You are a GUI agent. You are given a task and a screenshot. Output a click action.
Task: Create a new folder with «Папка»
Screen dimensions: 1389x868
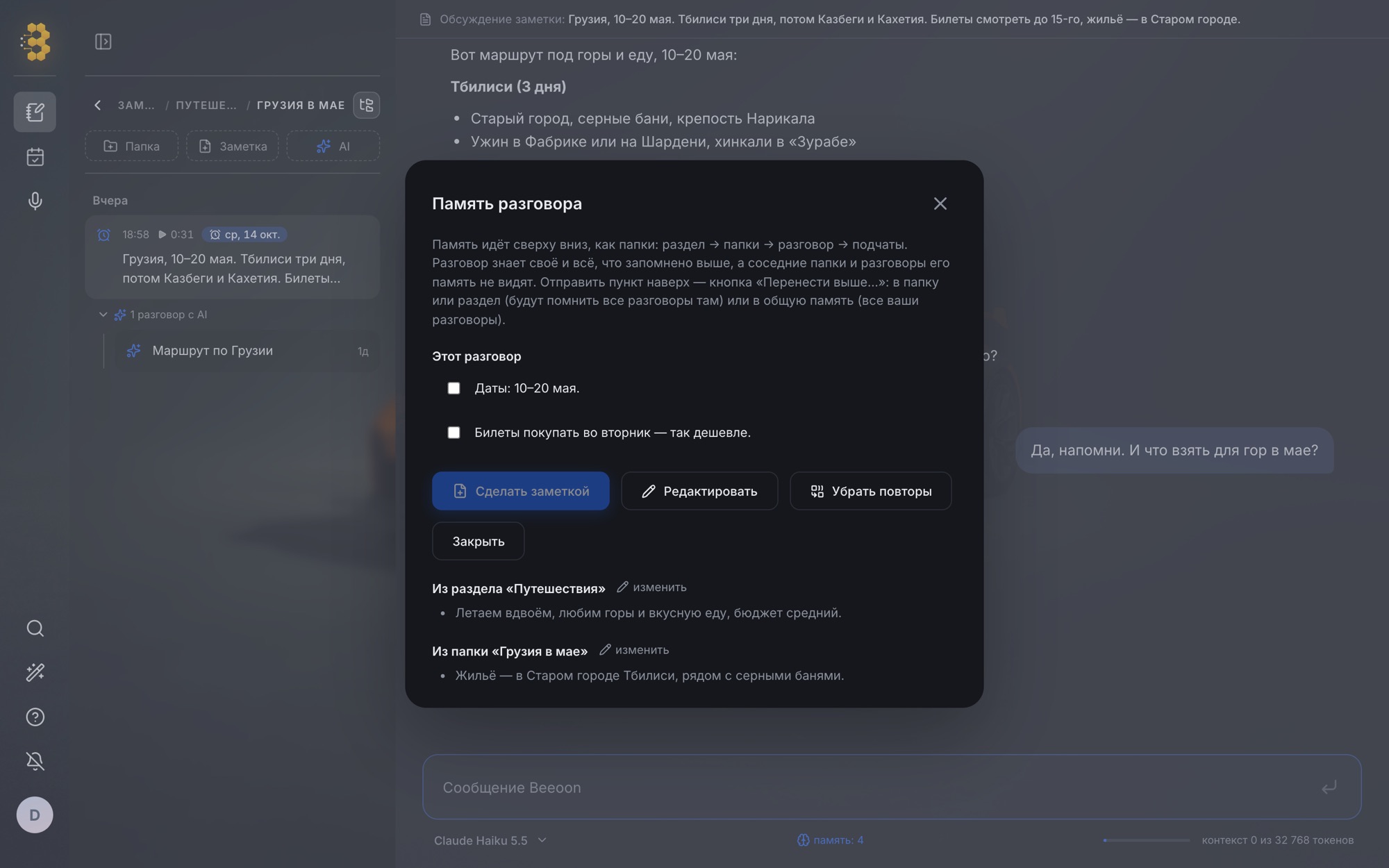(x=132, y=146)
